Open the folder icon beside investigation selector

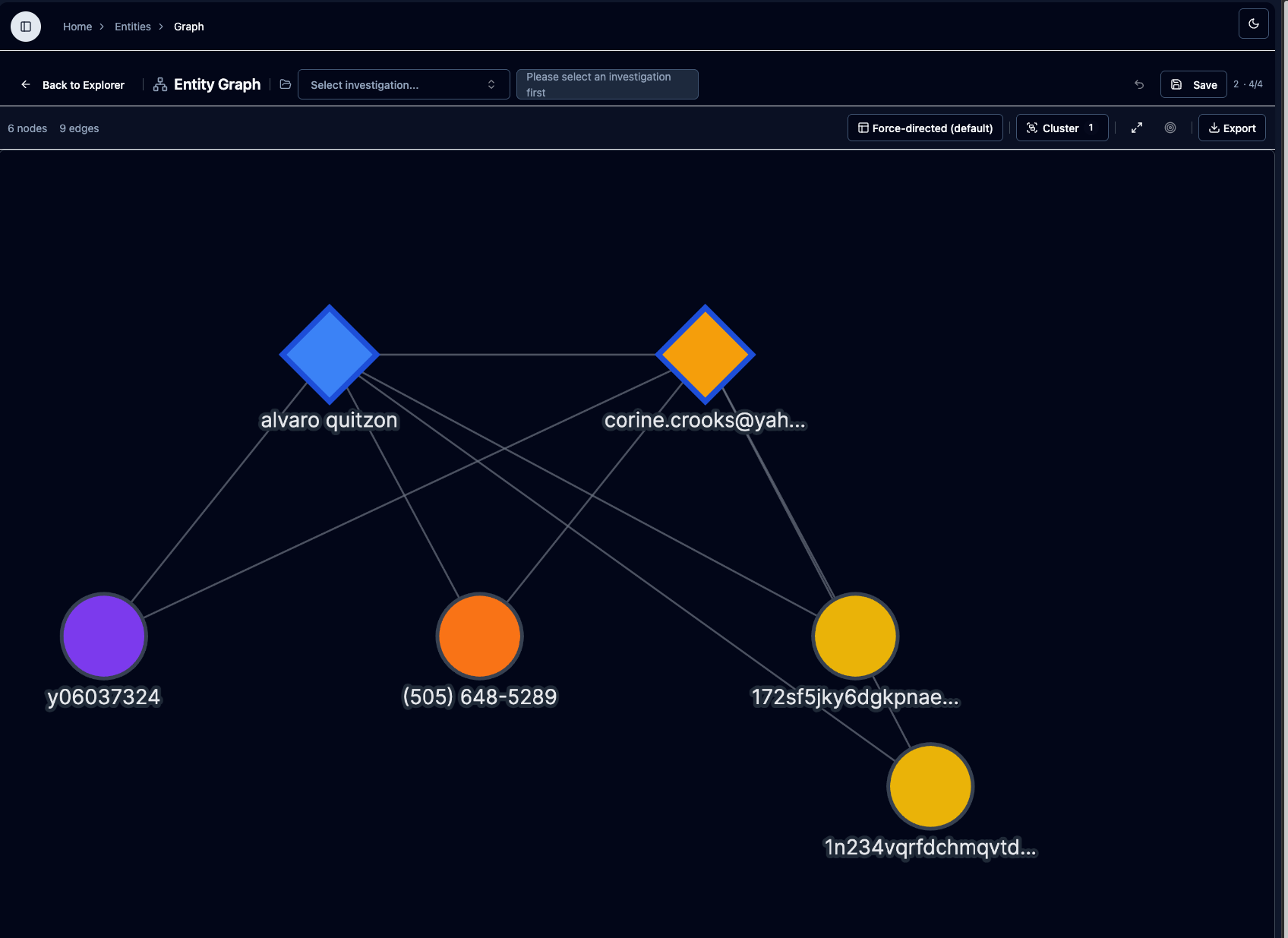285,84
